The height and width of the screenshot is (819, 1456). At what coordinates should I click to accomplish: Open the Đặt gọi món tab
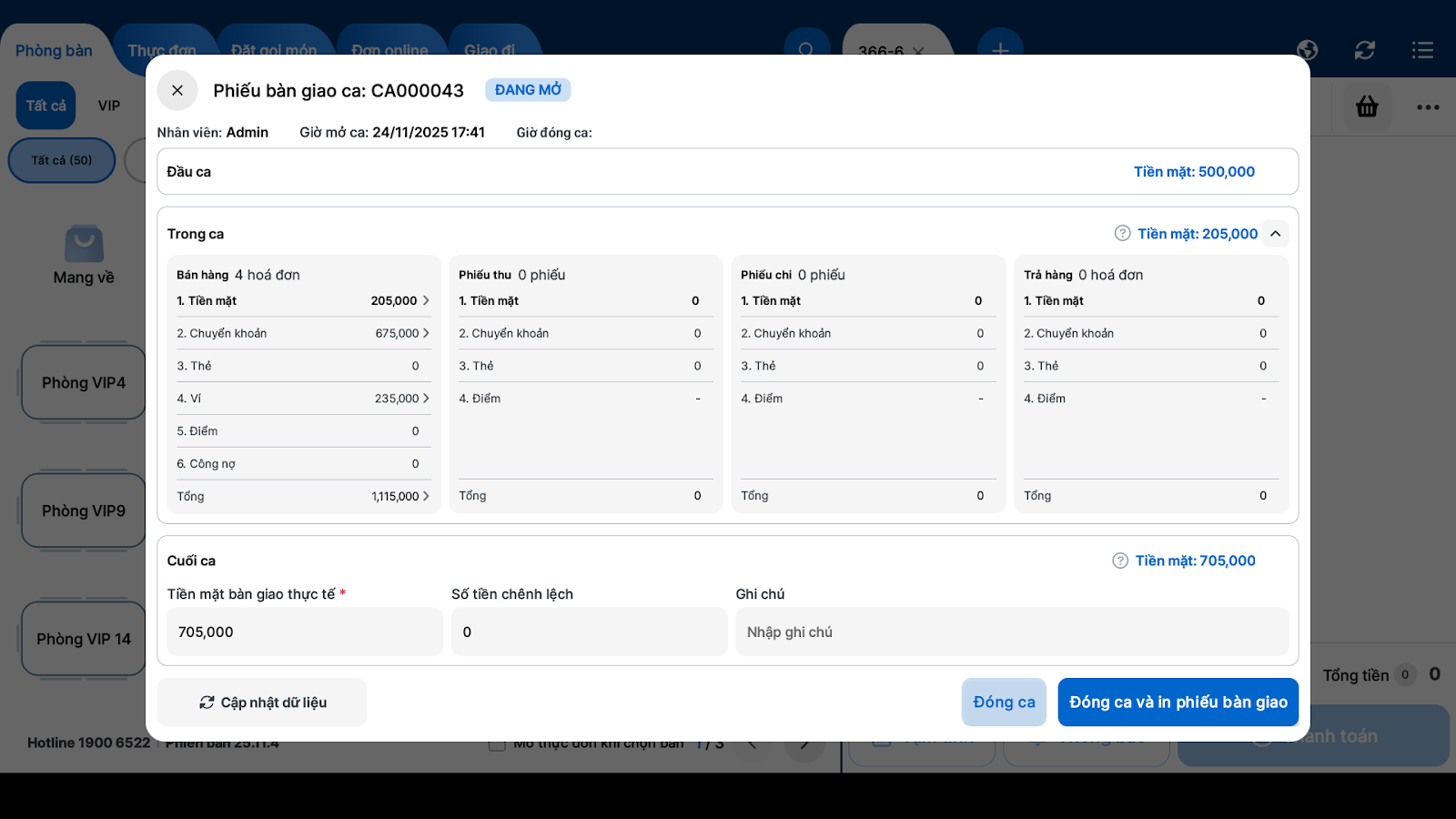(274, 51)
